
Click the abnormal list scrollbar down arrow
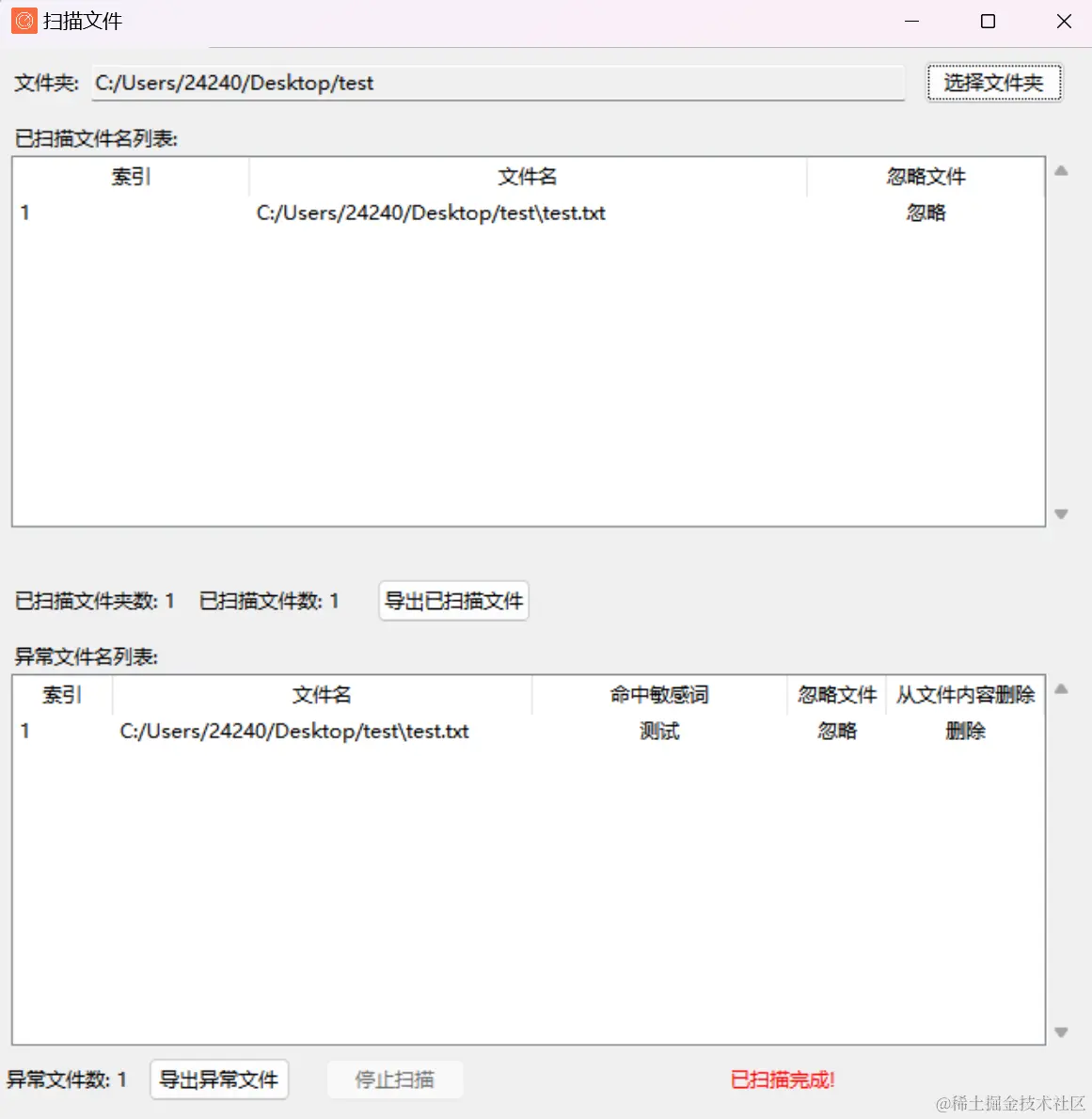pos(1061,1032)
